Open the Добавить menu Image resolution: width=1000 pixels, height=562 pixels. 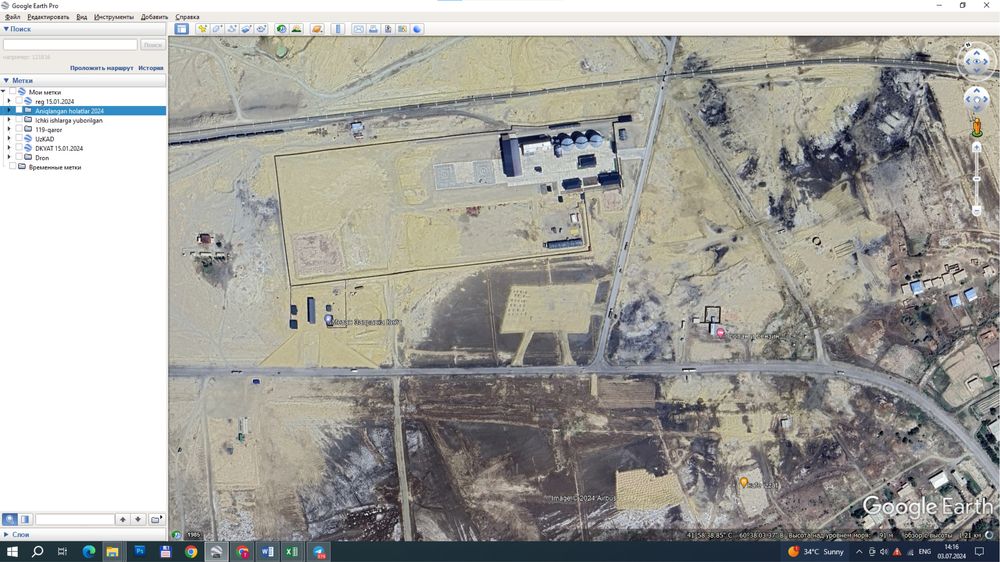point(154,17)
